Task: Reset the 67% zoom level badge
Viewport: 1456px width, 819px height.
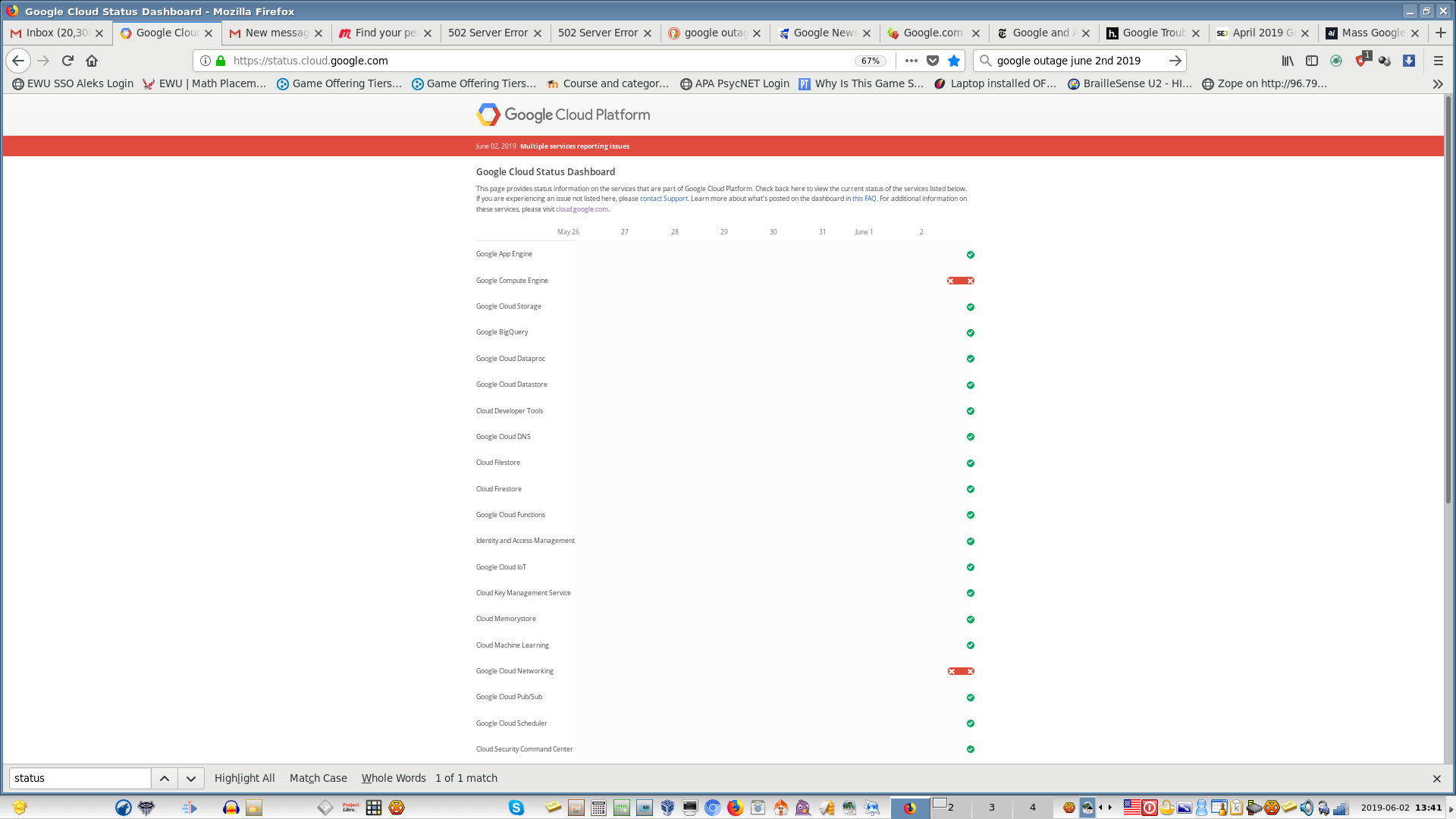Action: tap(871, 61)
